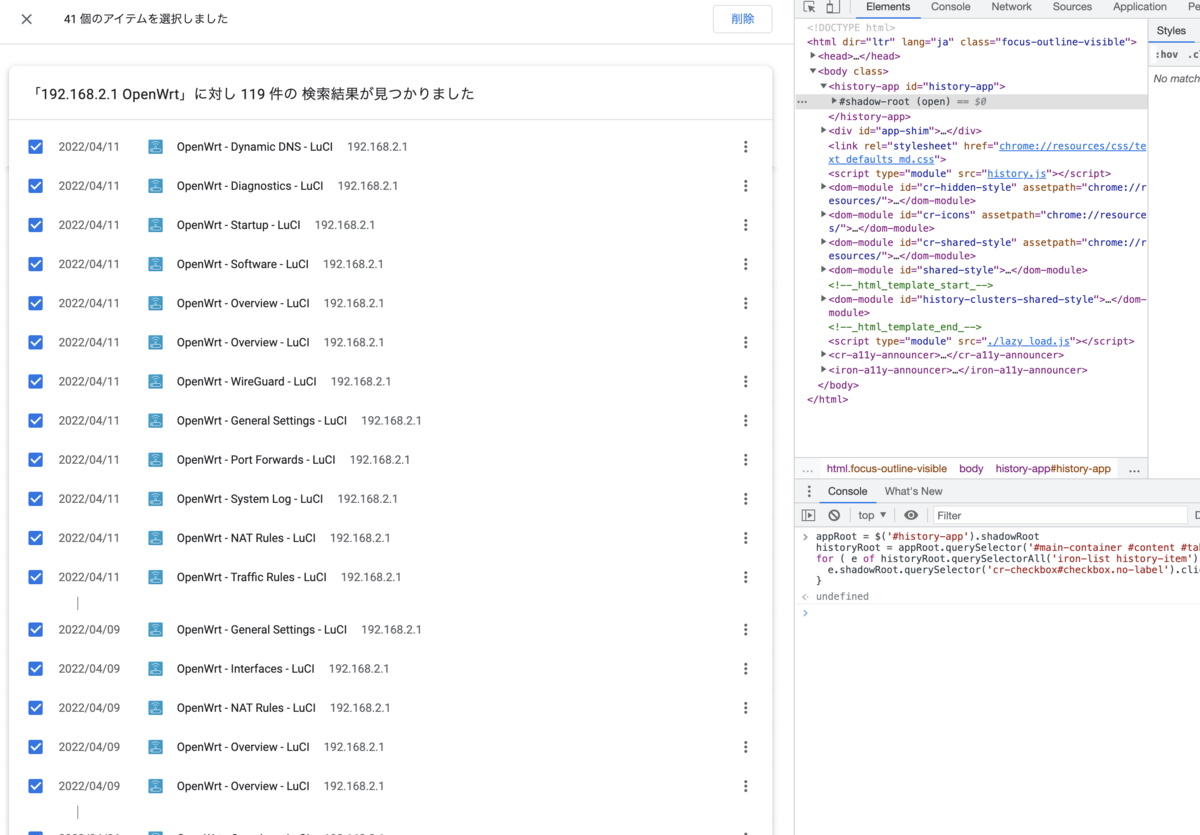This screenshot has height=835, width=1200.
Task: Click the favicon of WireGuard entry
Action: tap(156, 381)
